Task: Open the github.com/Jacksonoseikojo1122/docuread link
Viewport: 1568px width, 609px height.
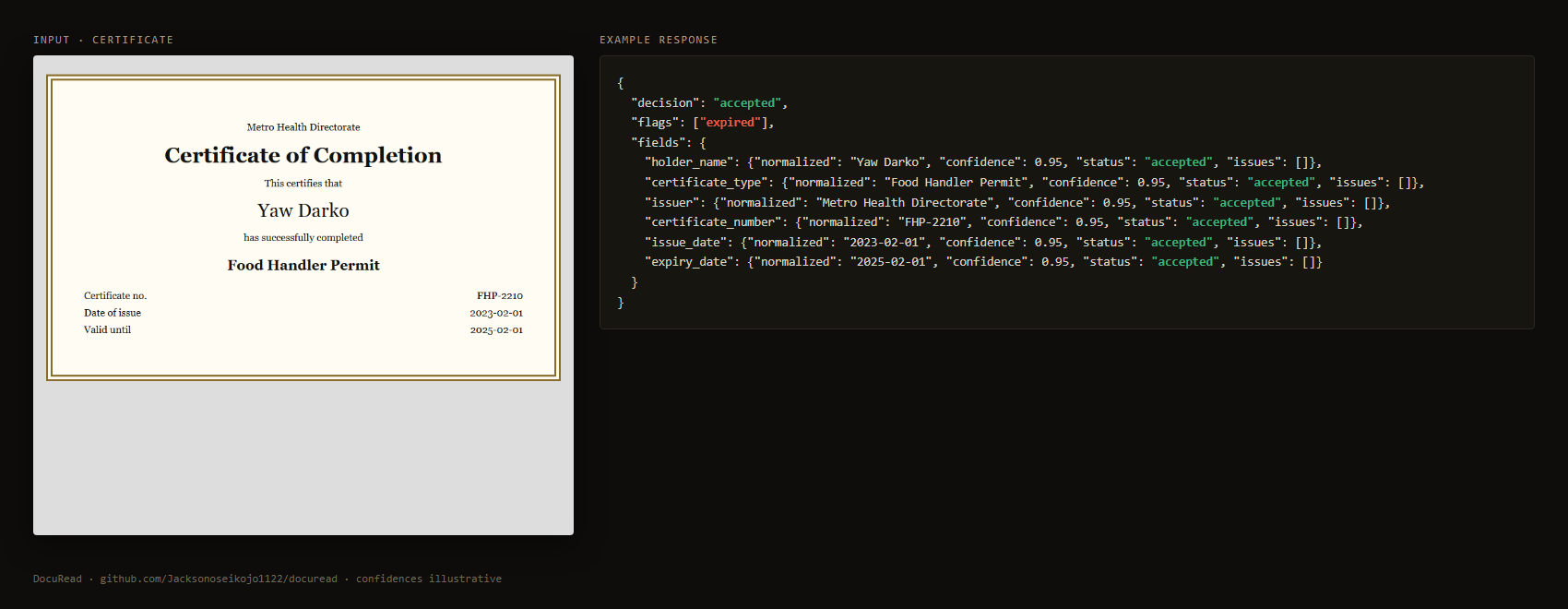Action: click(x=219, y=579)
